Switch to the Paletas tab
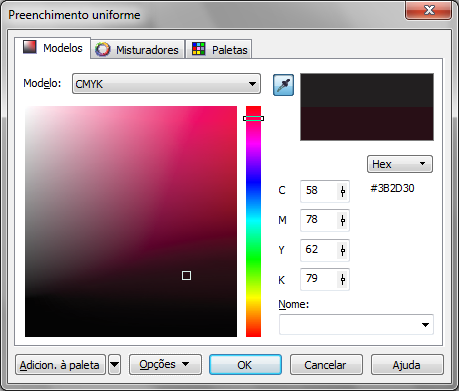 pyautogui.click(x=219, y=50)
